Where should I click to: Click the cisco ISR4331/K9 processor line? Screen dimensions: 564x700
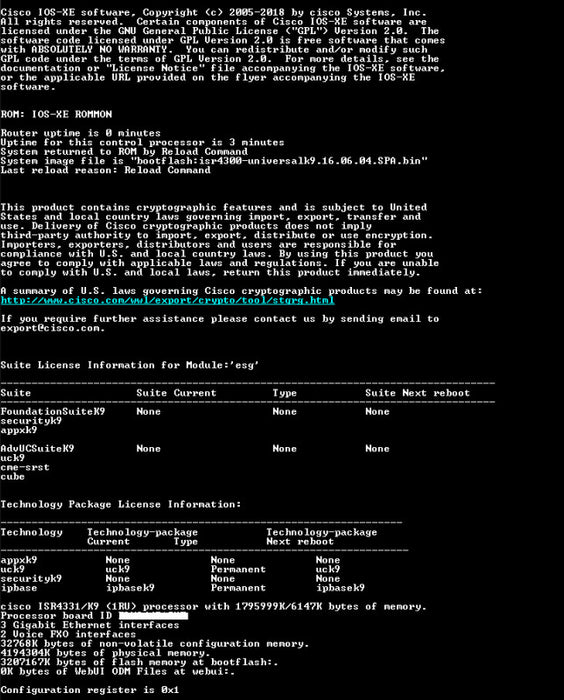click(x=213, y=607)
